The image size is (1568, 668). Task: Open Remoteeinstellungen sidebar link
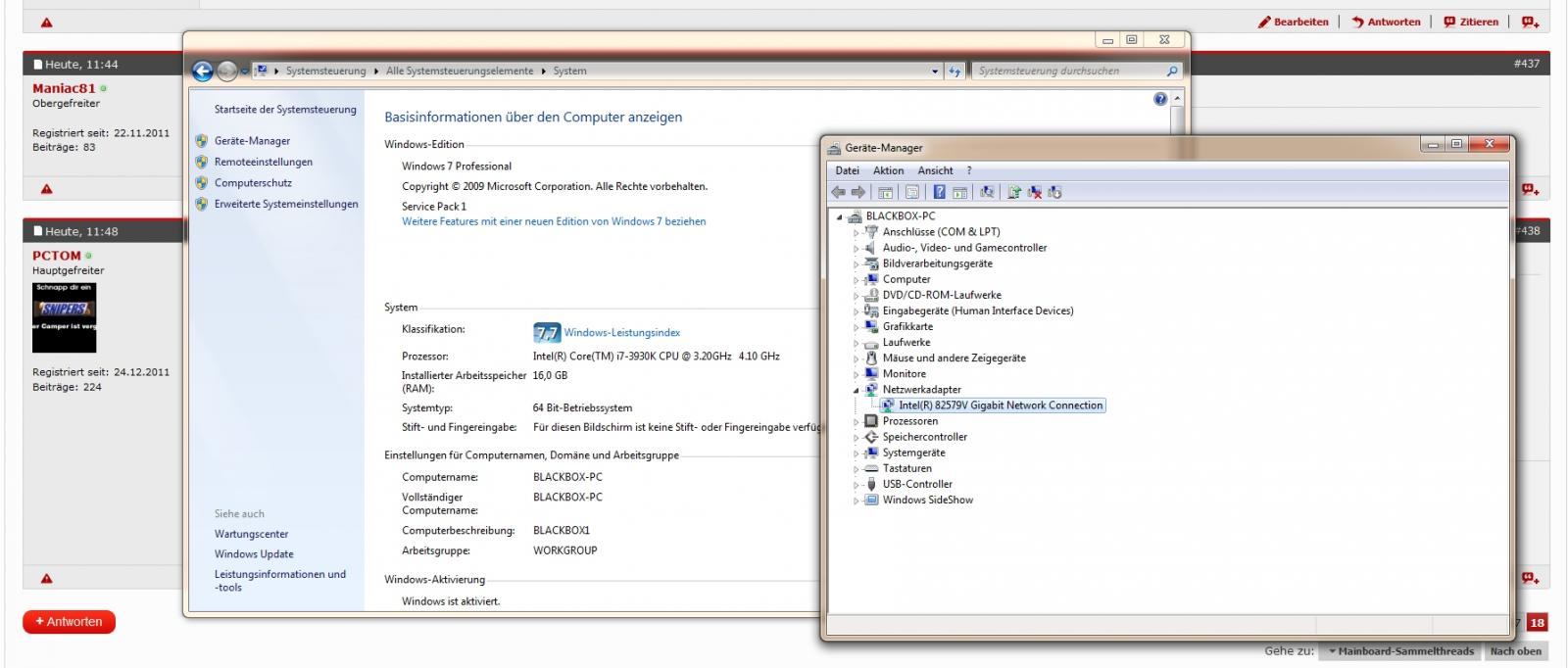(x=264, y=162)
